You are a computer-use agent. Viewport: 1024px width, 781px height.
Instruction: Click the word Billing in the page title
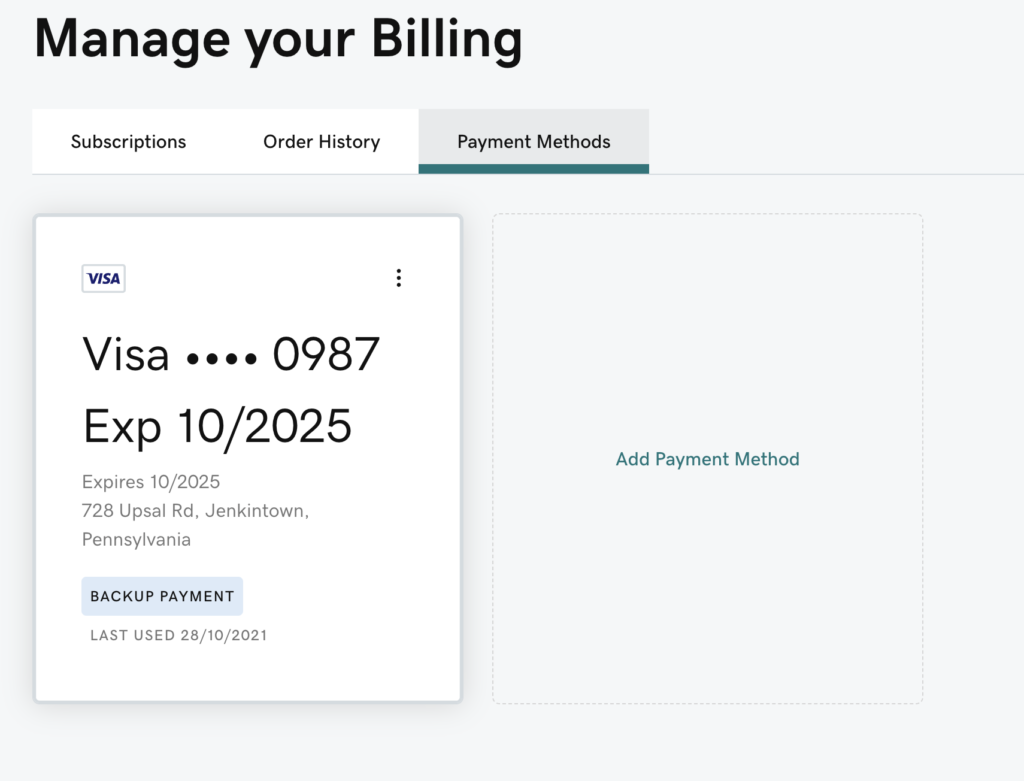coord(447,40)
